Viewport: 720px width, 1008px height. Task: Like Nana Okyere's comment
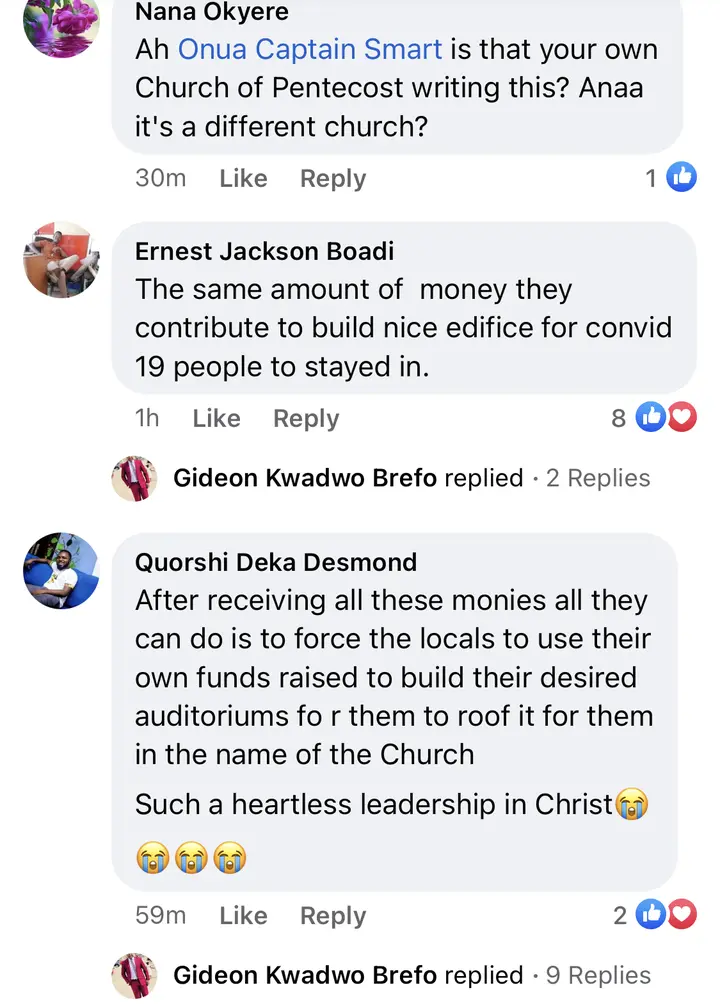point(243,178)
